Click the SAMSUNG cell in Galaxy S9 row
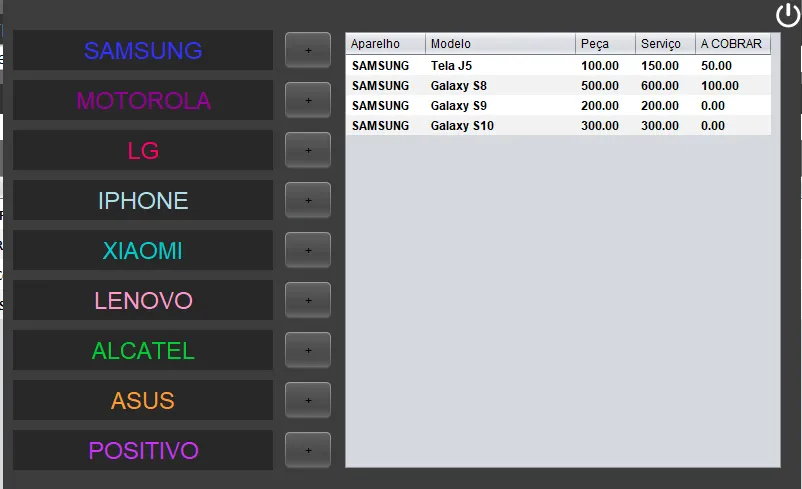The image size is (802, 489). click(x=386, y=105)
